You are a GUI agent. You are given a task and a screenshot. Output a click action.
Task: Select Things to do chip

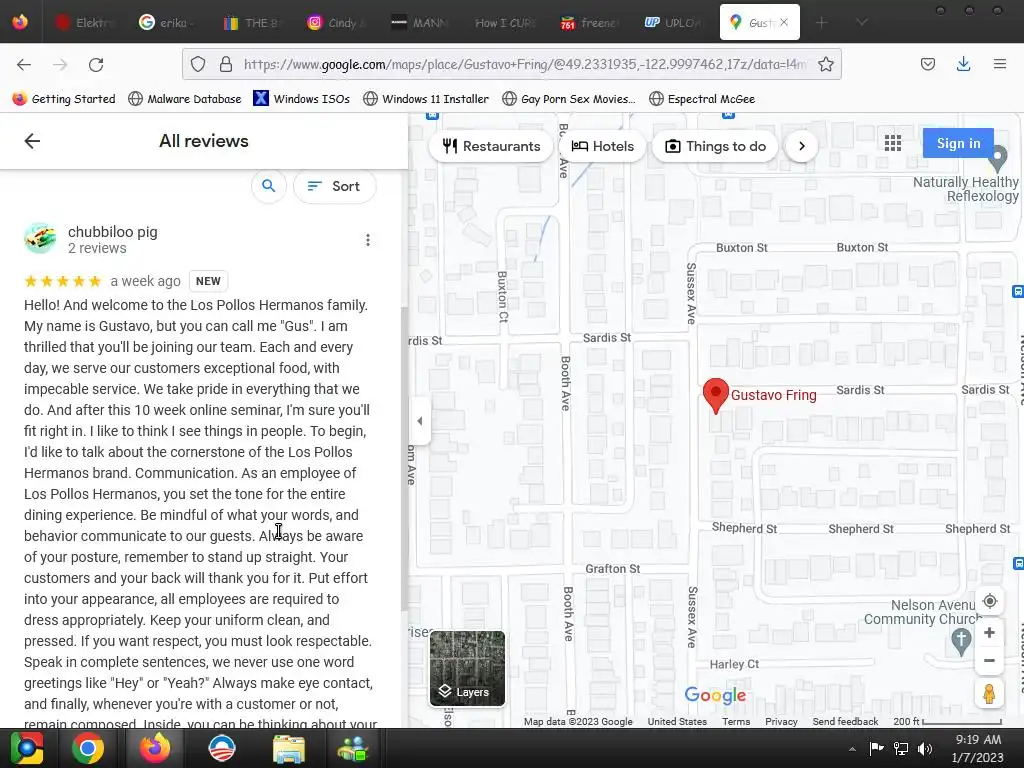point(715,146)
